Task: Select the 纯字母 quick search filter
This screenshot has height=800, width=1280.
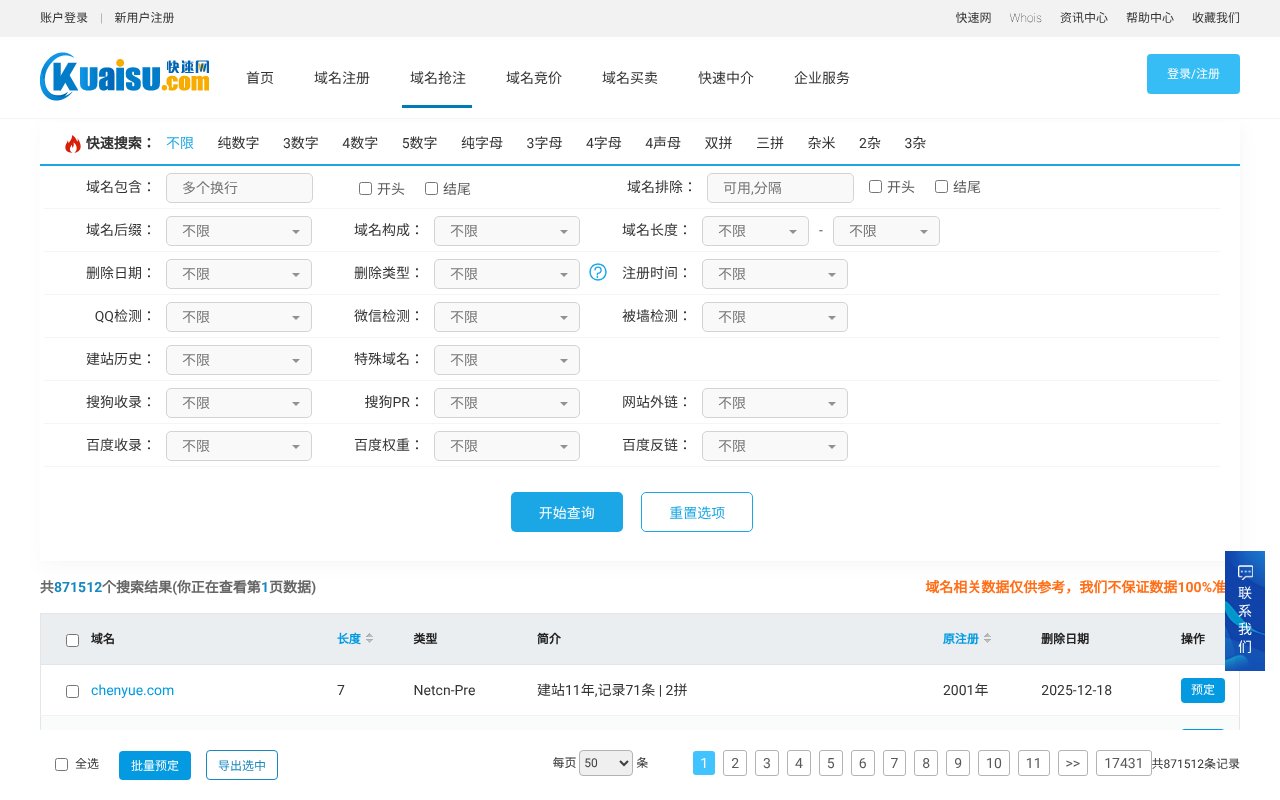Action: point(481,143)
